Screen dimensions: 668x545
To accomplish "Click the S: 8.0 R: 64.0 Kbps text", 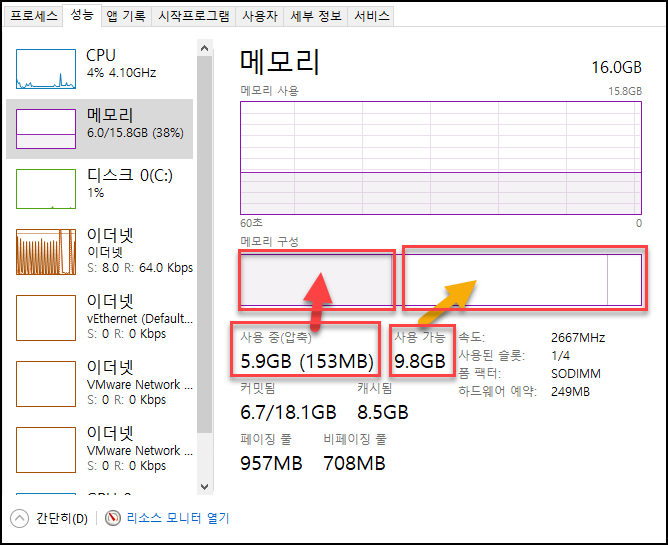I will click(x=140, y=268).
